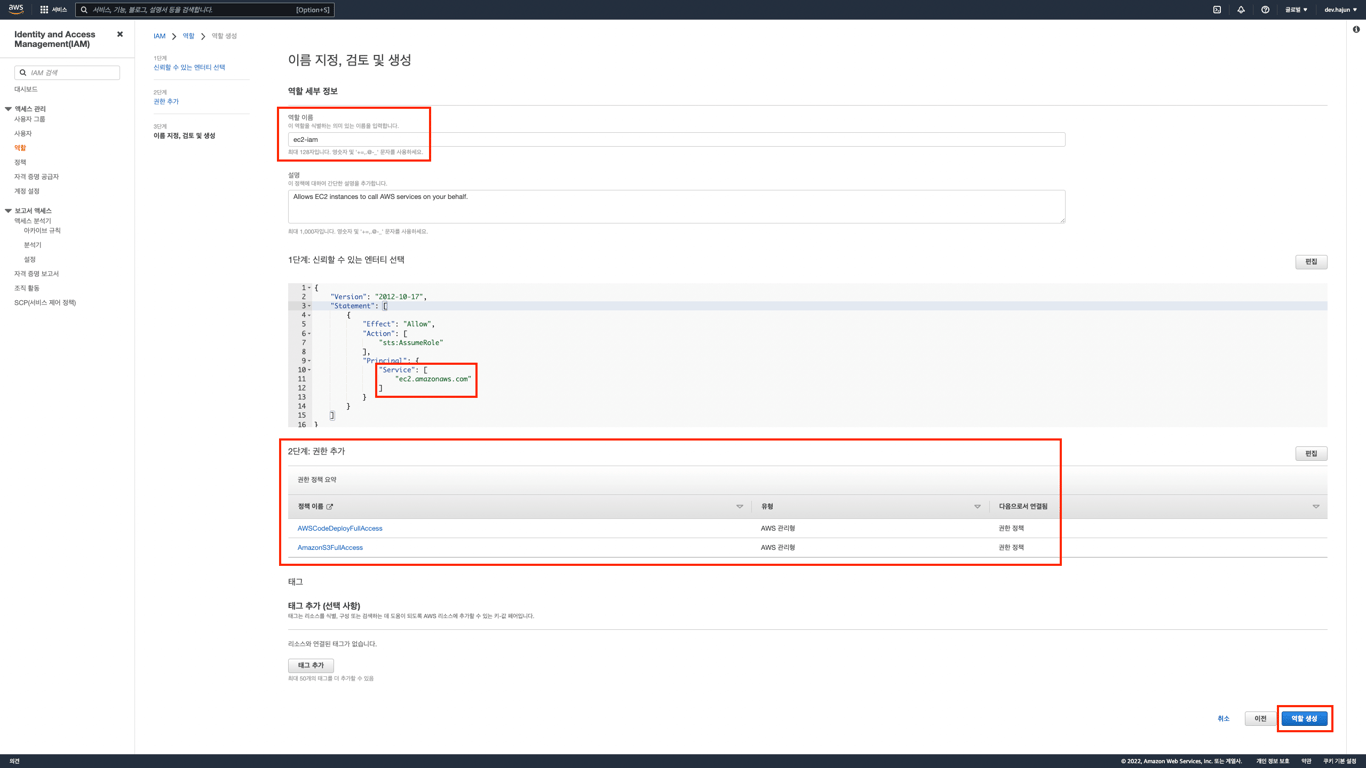Select 역할 in the sidebar
Image resolution: width=1366 pixels, height=768 pixels.
click(x=20, y=148)
